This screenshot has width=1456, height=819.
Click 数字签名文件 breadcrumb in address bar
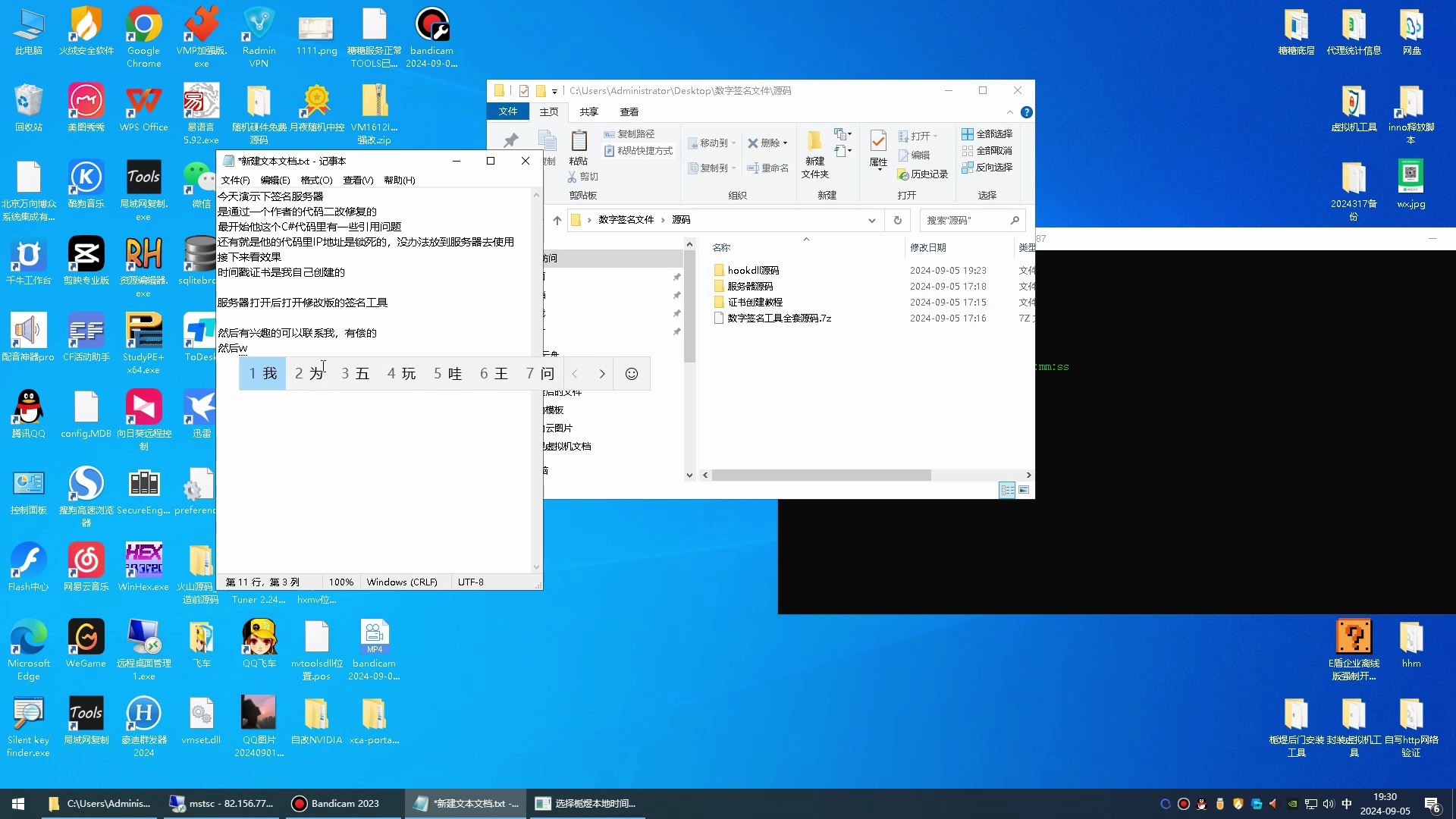tap(626, 220)
